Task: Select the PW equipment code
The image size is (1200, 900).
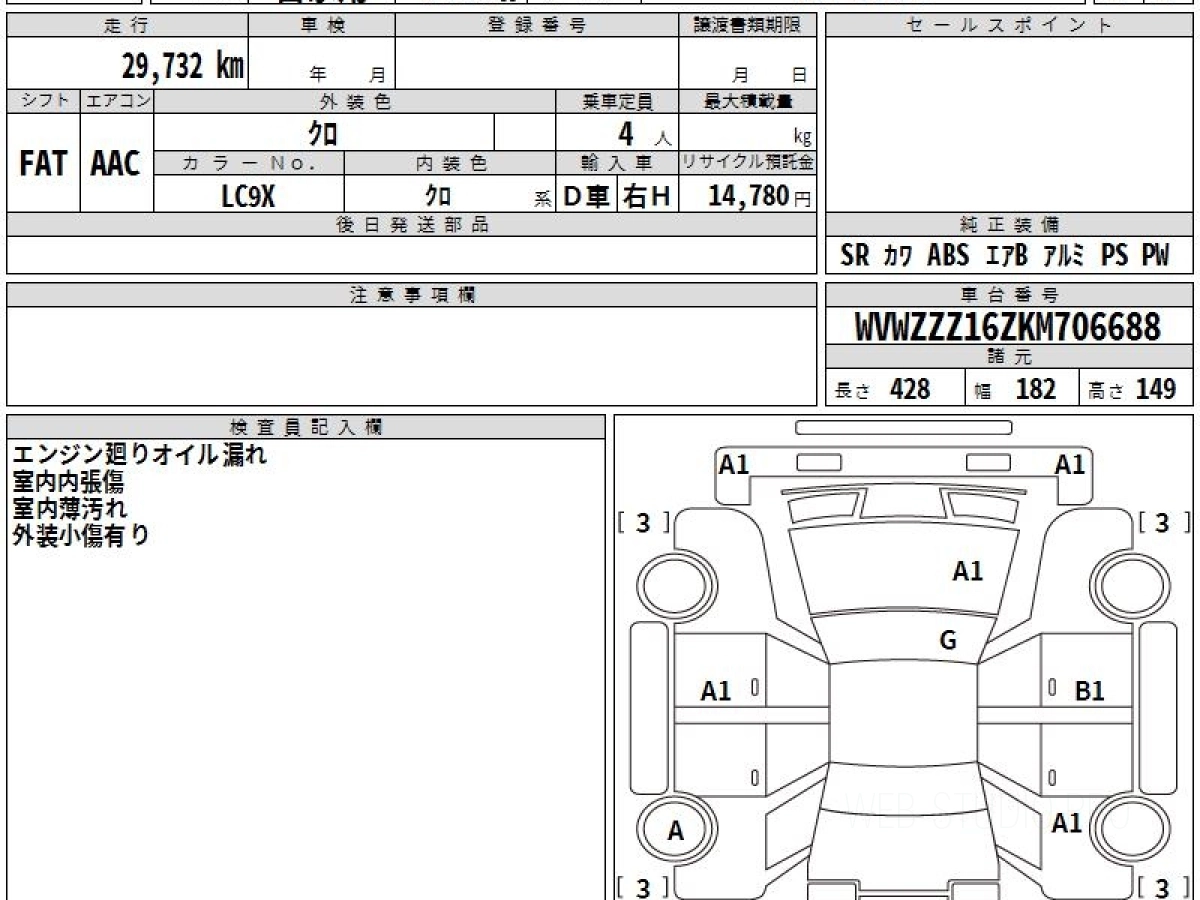Action: coord(1155,256)
